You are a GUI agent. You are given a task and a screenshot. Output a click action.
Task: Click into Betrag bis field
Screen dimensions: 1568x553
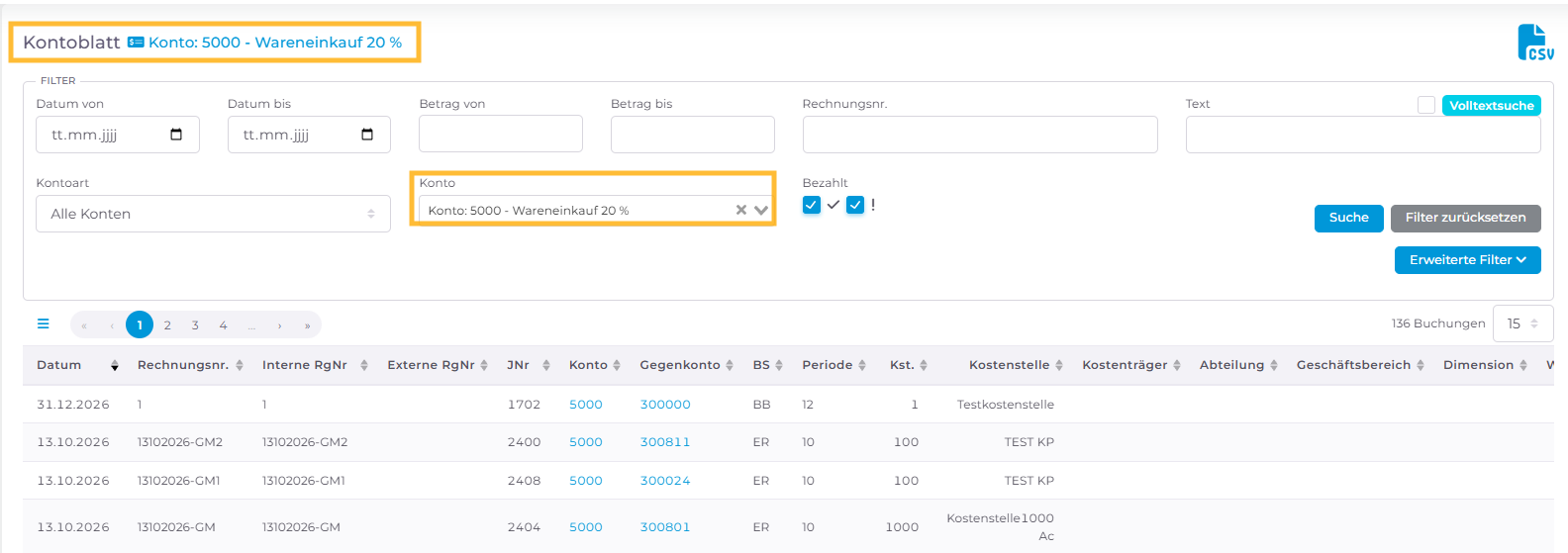(693, 134)
